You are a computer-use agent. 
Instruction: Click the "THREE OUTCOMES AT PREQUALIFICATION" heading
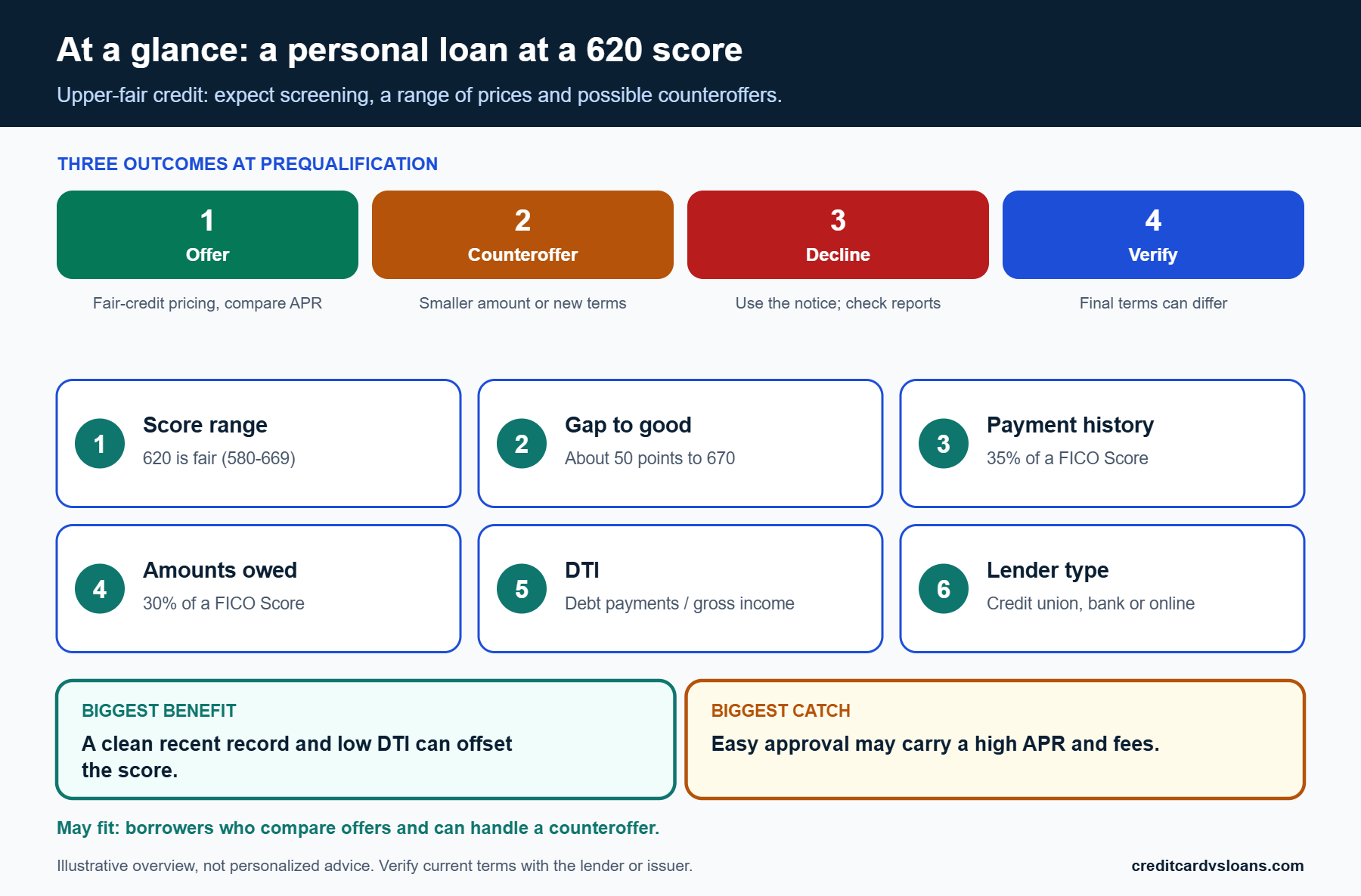(247, 164)
